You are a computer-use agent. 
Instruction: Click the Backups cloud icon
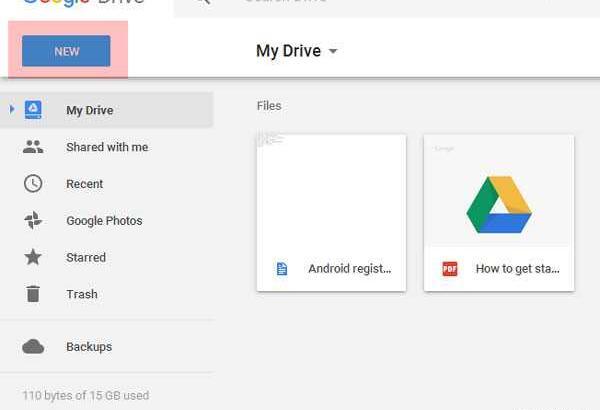click(x=33, y=346)
